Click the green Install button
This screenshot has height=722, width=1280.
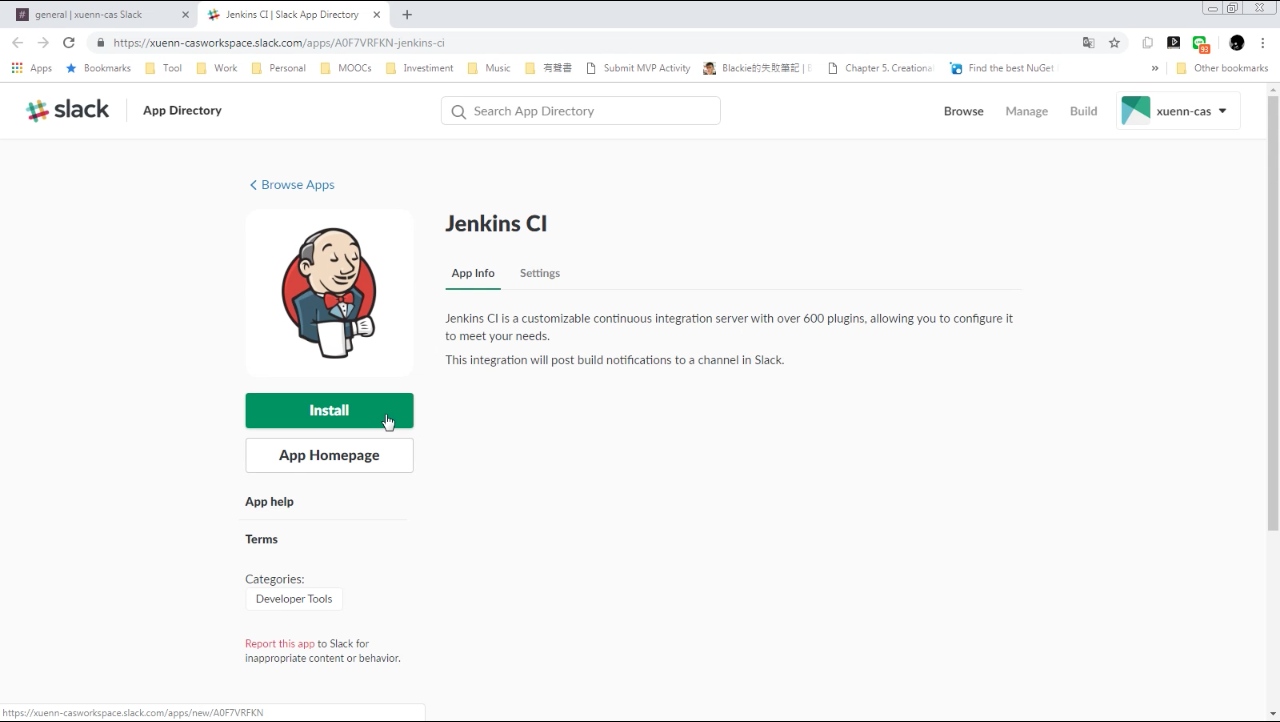(x=329, y=411)
